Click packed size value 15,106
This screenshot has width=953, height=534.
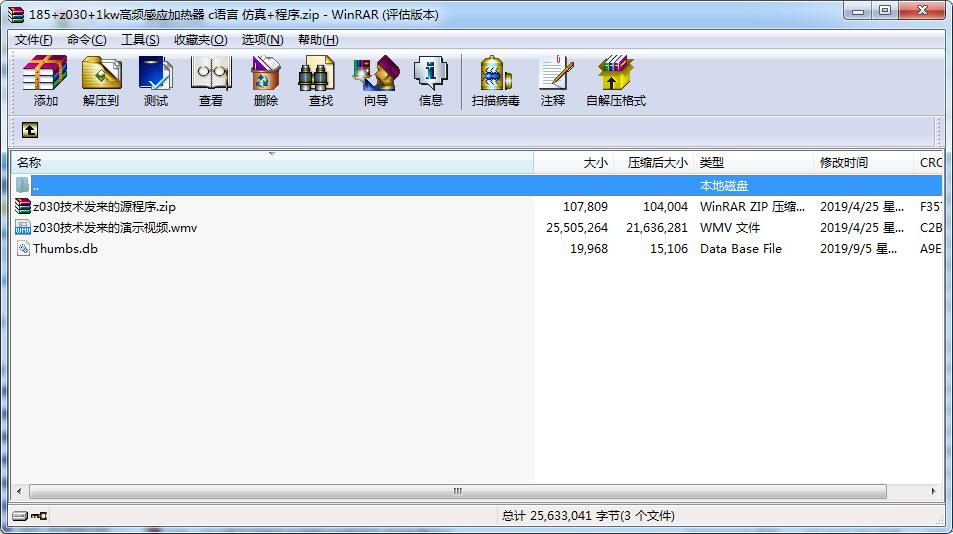click(x=669, y=248)
